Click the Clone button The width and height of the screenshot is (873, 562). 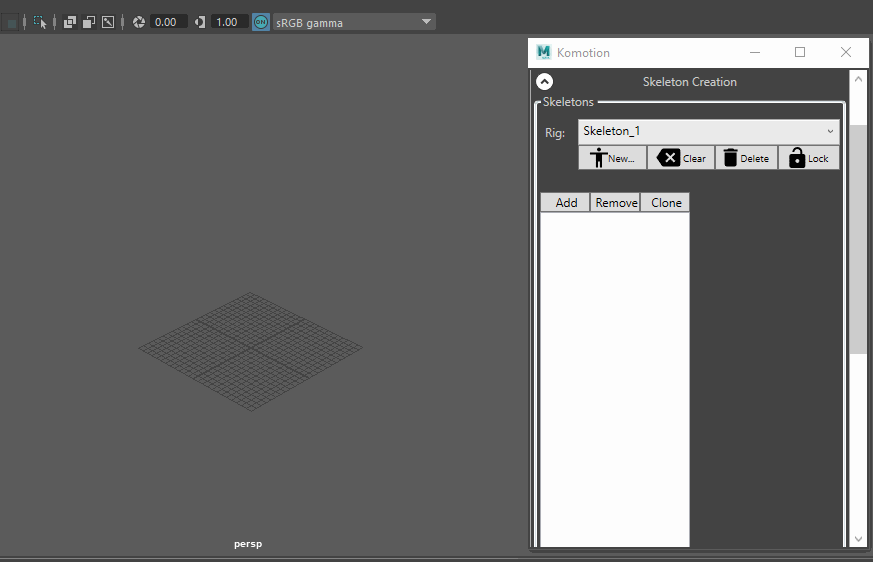point(665,203)
